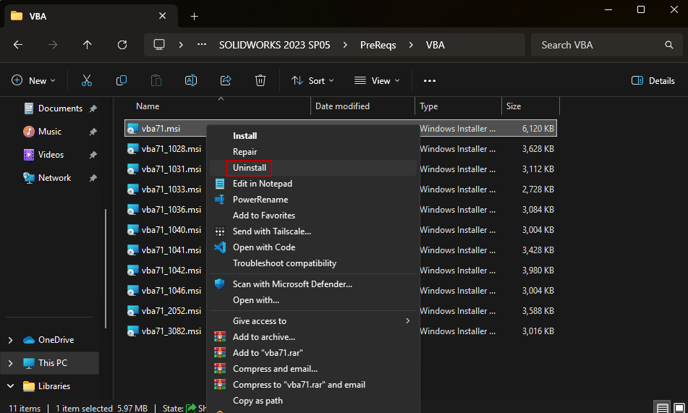The width and height of the screenshot is (688, 413).
Task: Select Open with... menu entry
Action: point(256,300)
